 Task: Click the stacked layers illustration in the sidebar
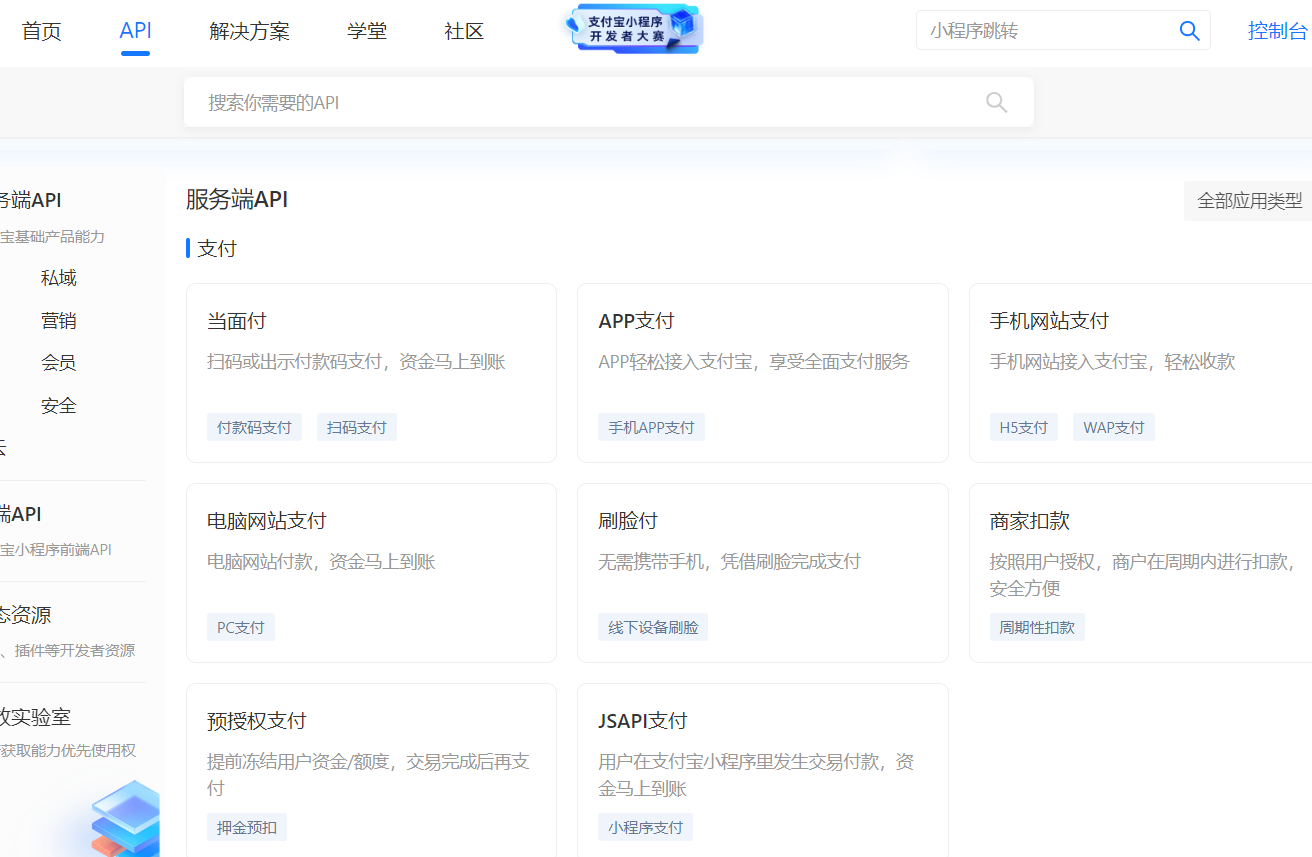pyautogui.click(x=125, y=818)
